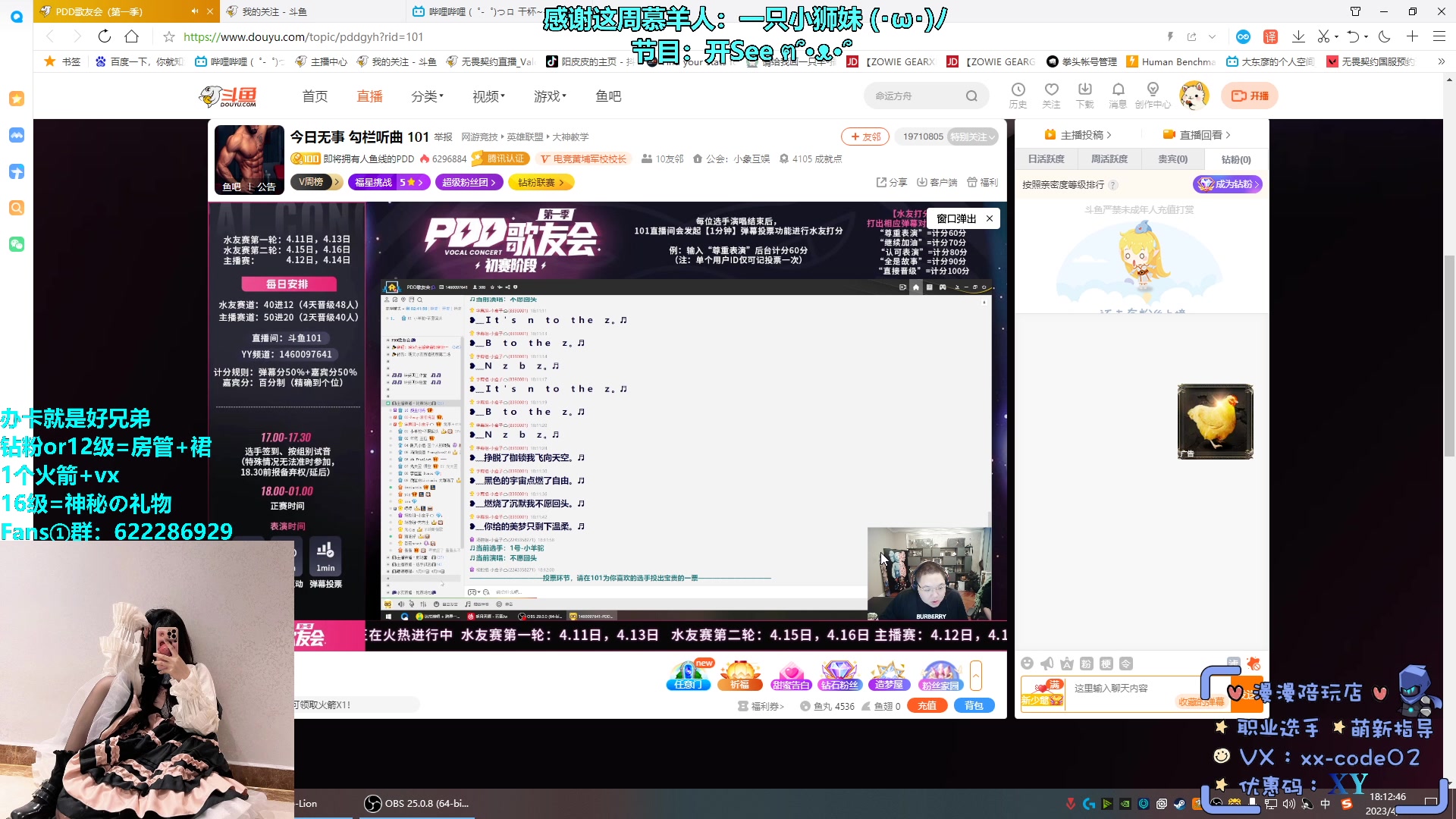Click the translate (译) extension icon
Screen dimensions: 1456x819
coord(1271,36)
